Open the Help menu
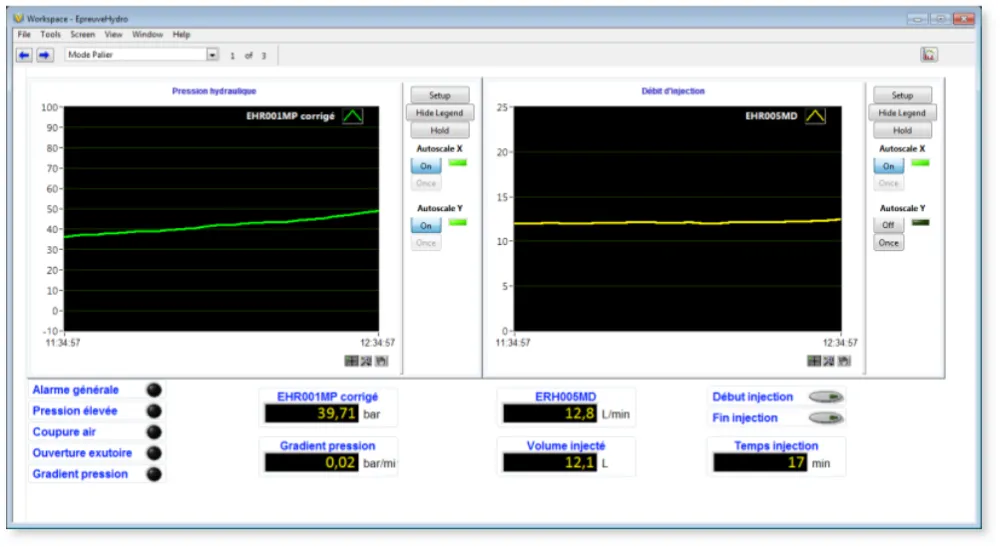The width and height of the screenshot is (1000, 547). [181, 34]
